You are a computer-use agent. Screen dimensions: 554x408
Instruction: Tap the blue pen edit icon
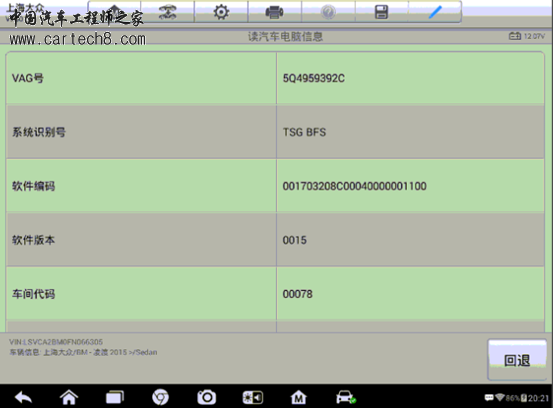click(435, 12)
